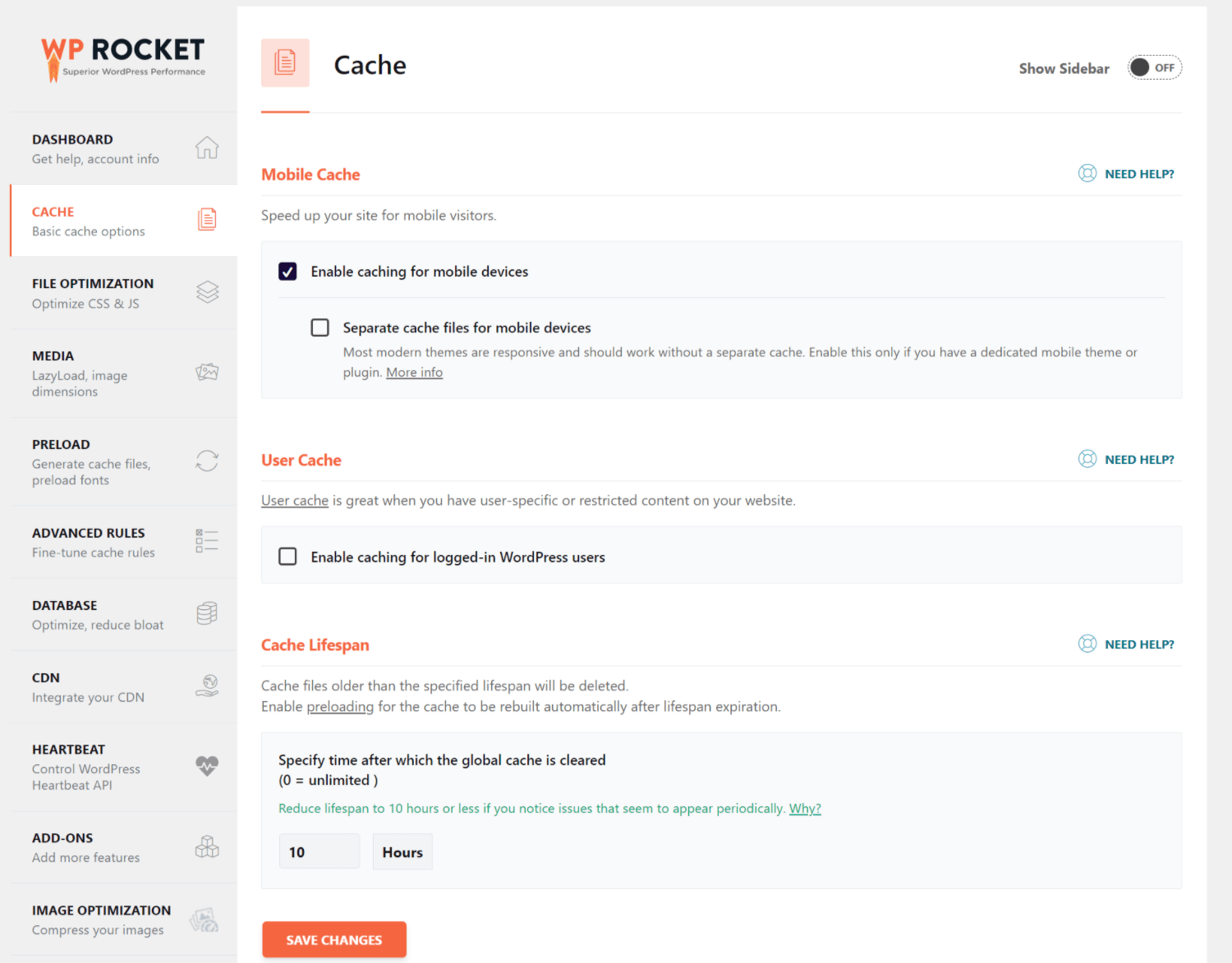Click Need Help for Cache Lifespan

pos(1139,644)
